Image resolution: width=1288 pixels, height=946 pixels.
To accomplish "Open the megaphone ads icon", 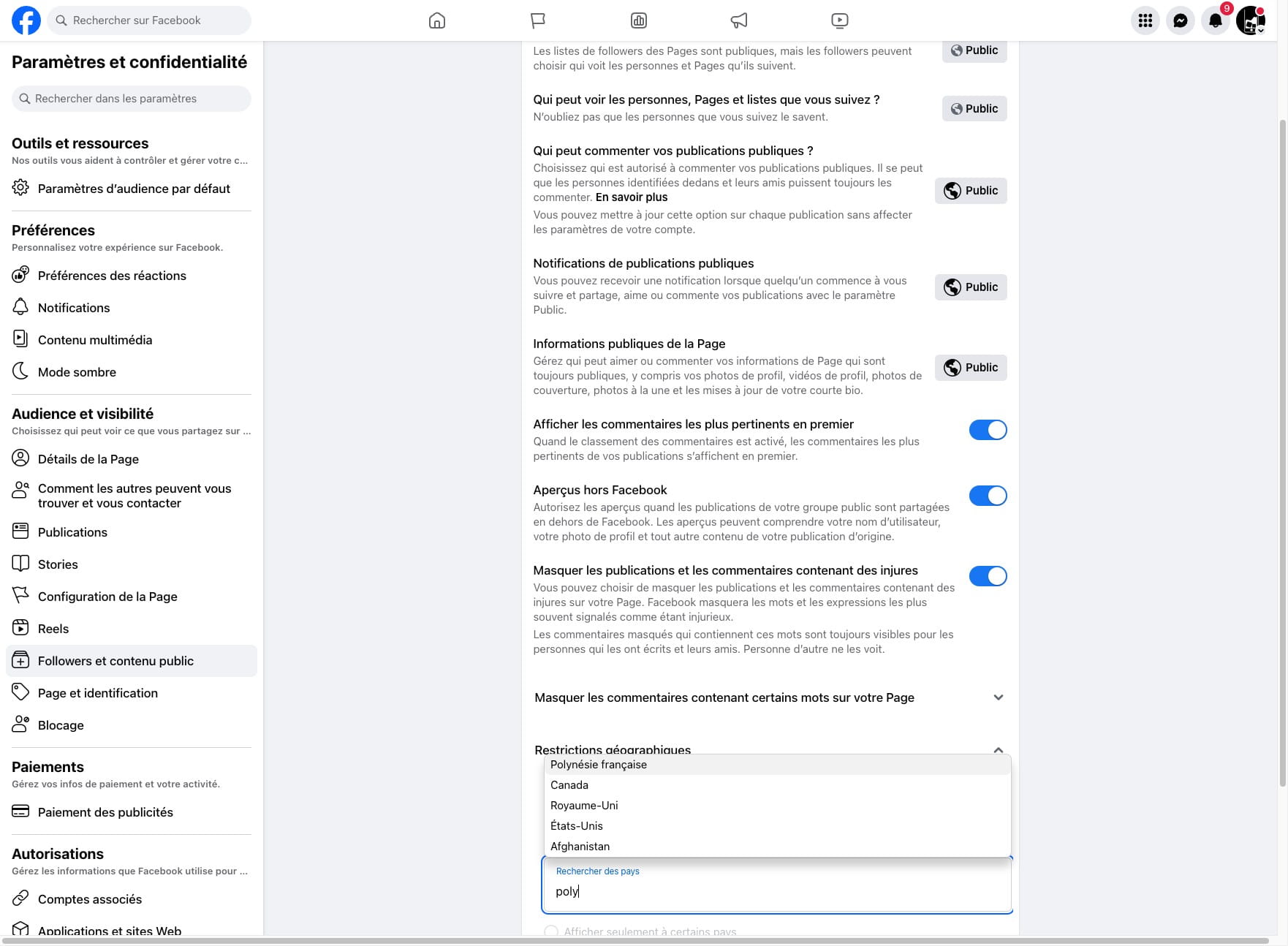I will [x=739, y=20].
